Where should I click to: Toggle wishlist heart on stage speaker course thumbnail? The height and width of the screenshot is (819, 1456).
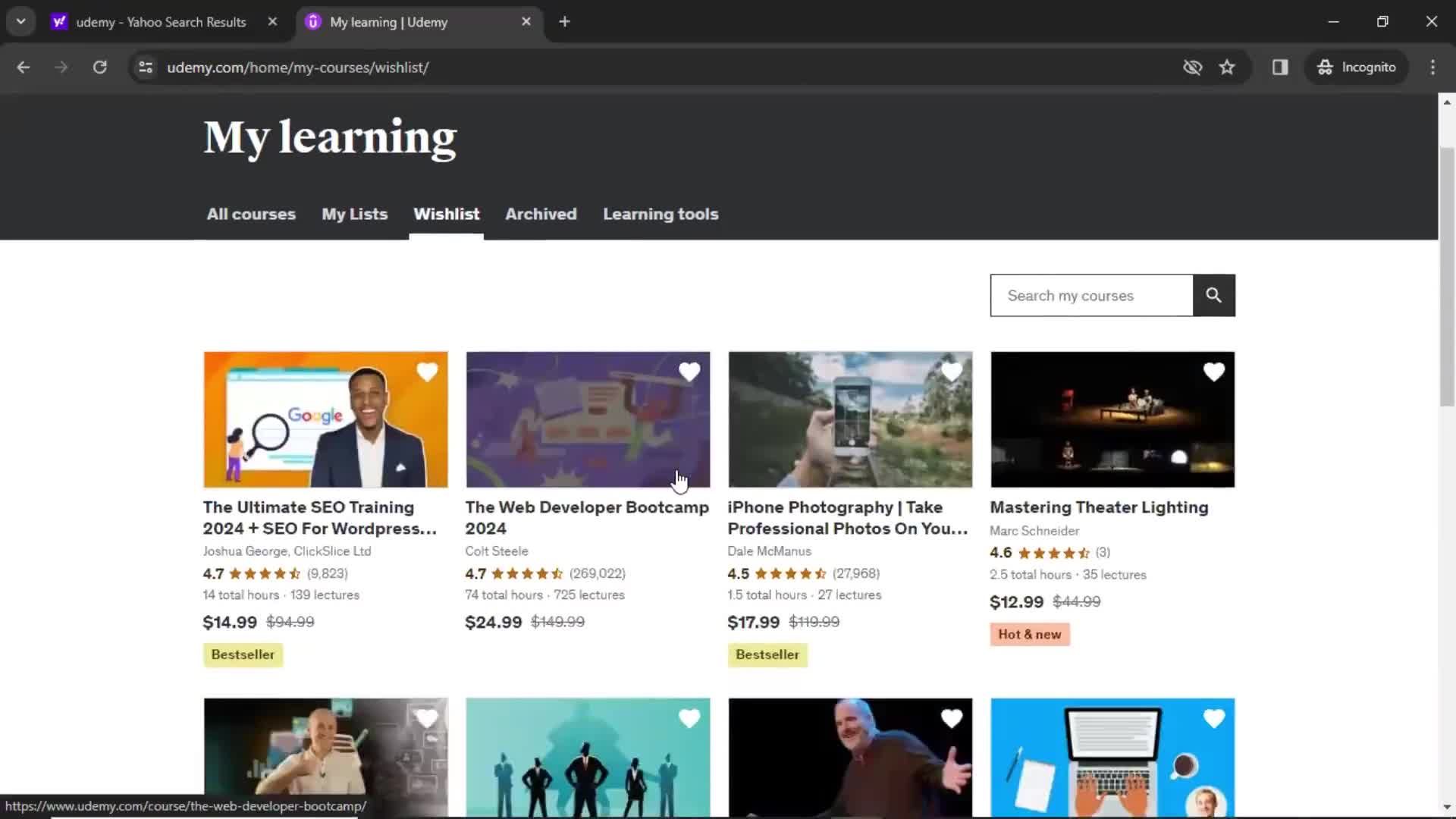952,718
